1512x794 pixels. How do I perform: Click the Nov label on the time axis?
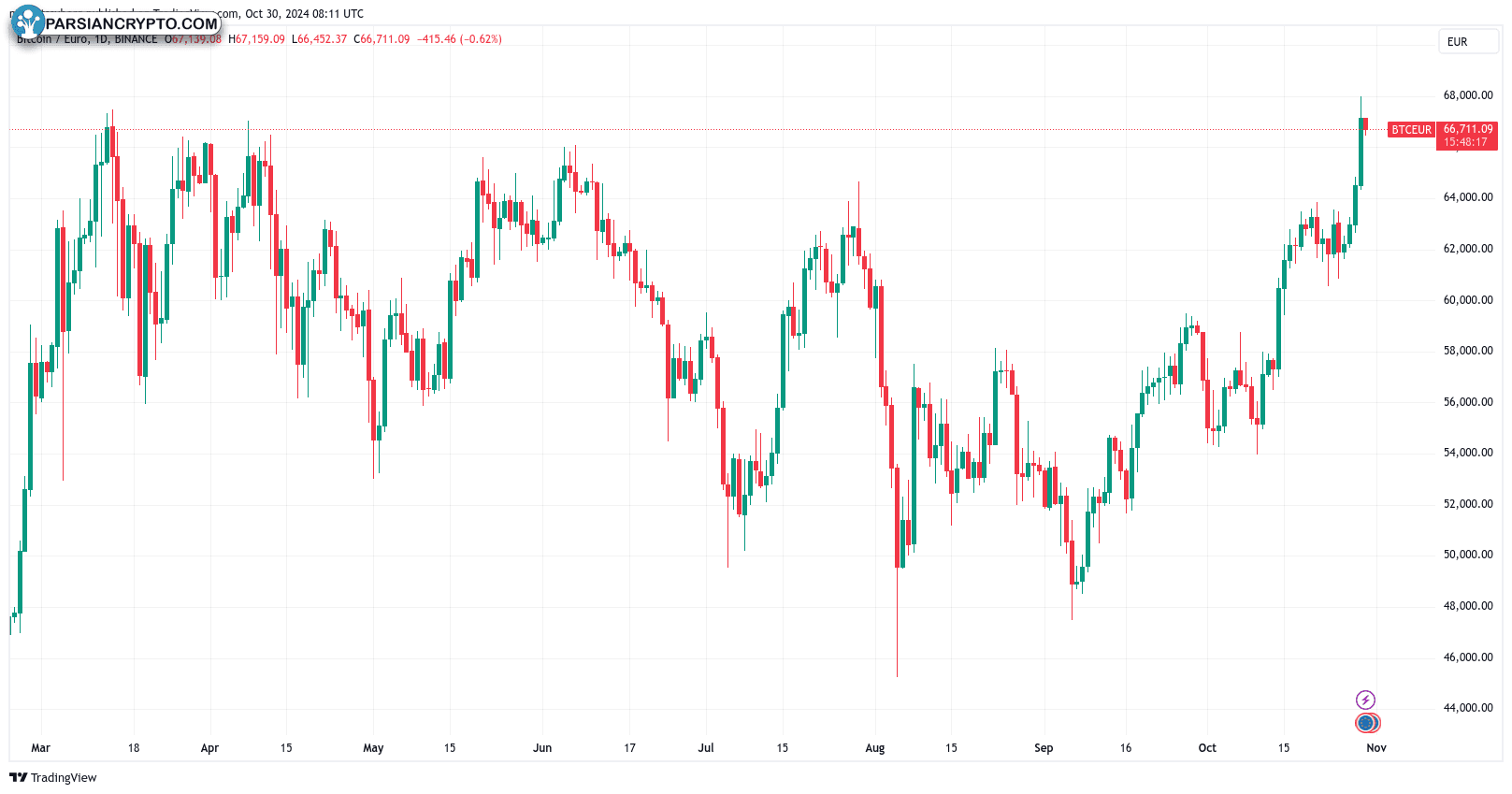[x=1376, y=748]
